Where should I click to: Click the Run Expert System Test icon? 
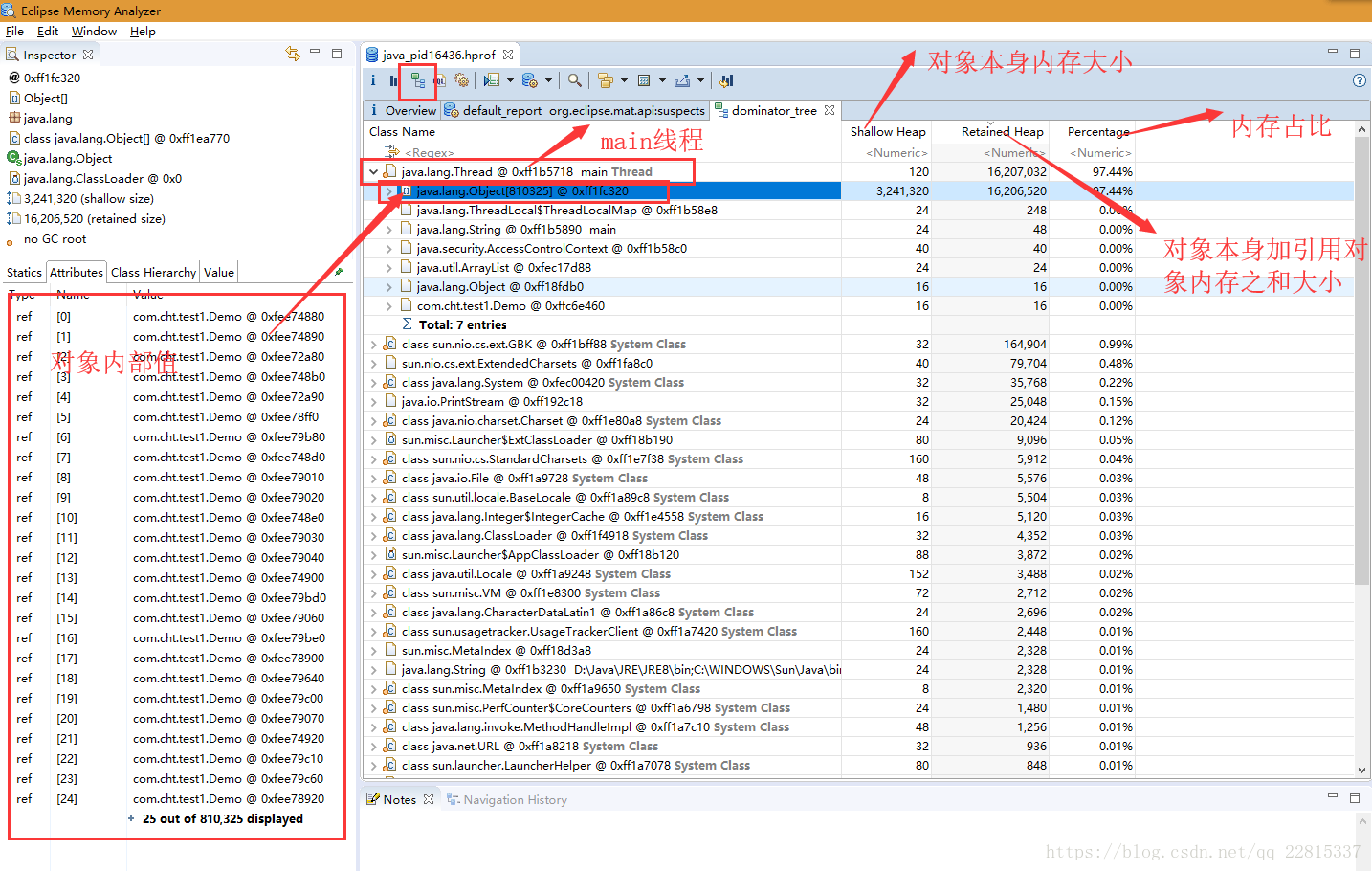pos(492,80)
